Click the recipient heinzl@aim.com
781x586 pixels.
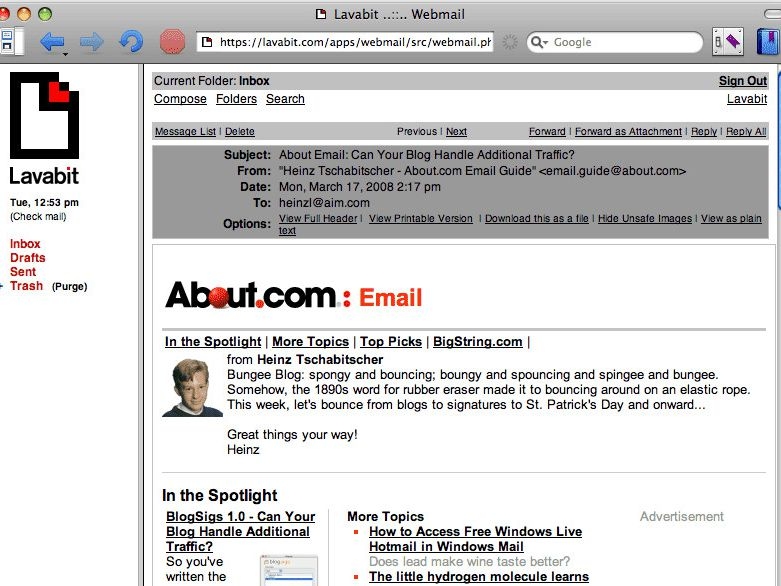pyautogui.click(x=324, y=203)
